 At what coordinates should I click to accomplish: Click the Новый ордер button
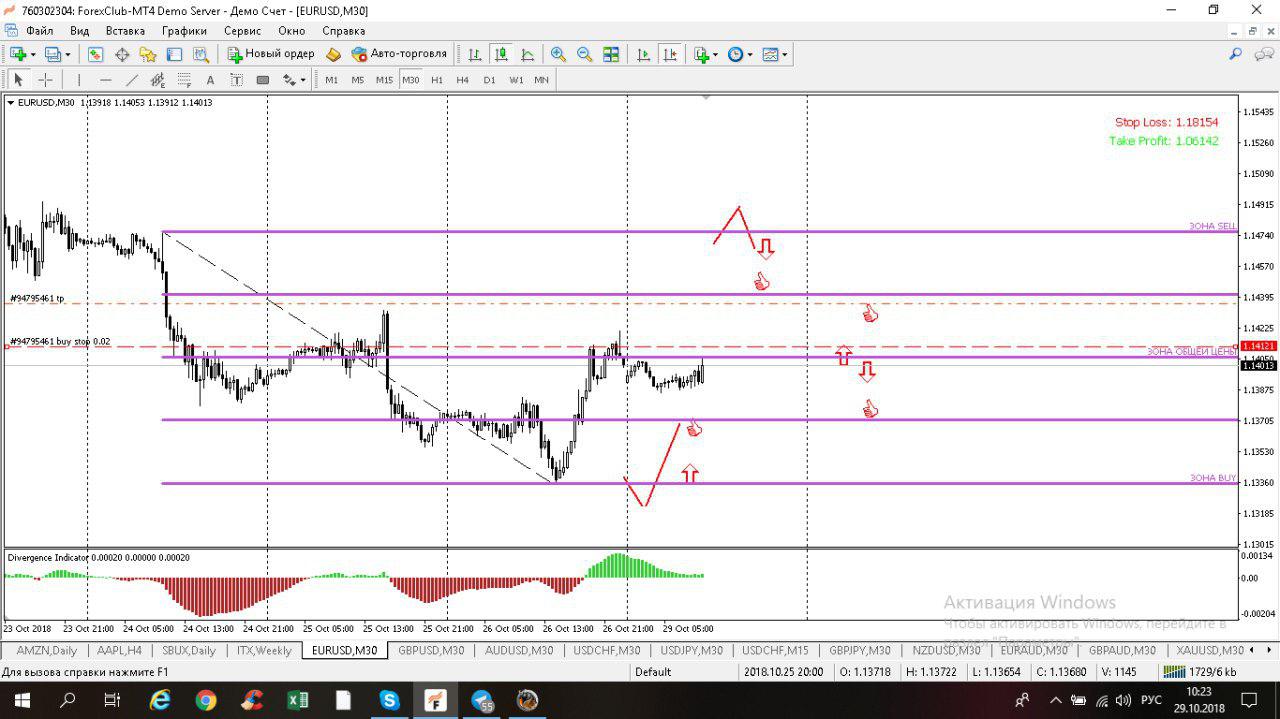pyautogui.click(x=271, y=54)
